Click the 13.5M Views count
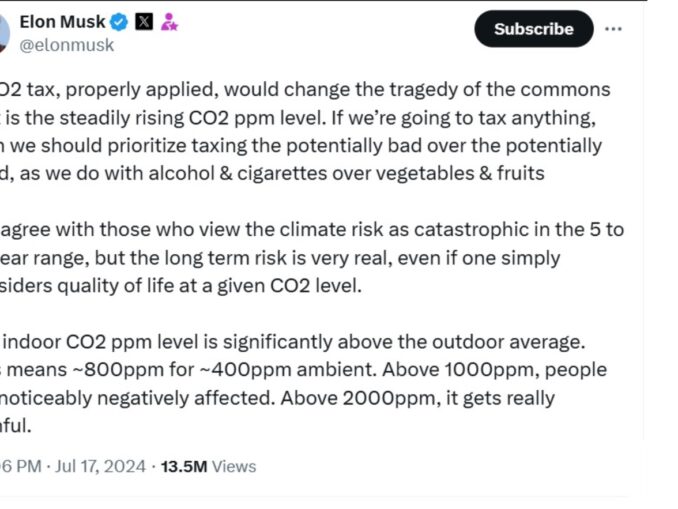 pos(208,466)
